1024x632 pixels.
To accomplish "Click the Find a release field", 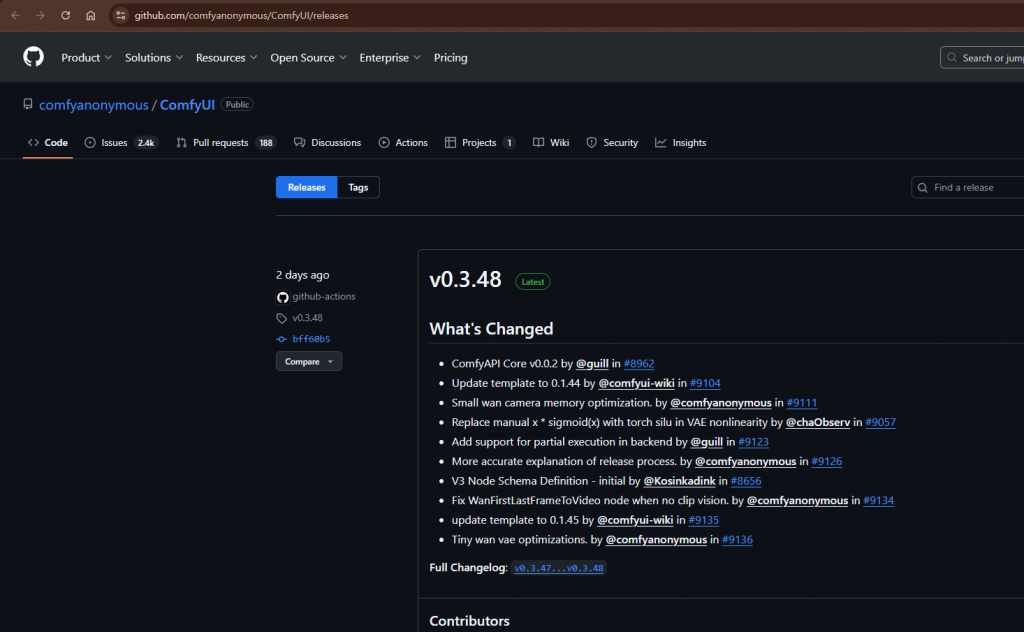I will click(968, 187).
